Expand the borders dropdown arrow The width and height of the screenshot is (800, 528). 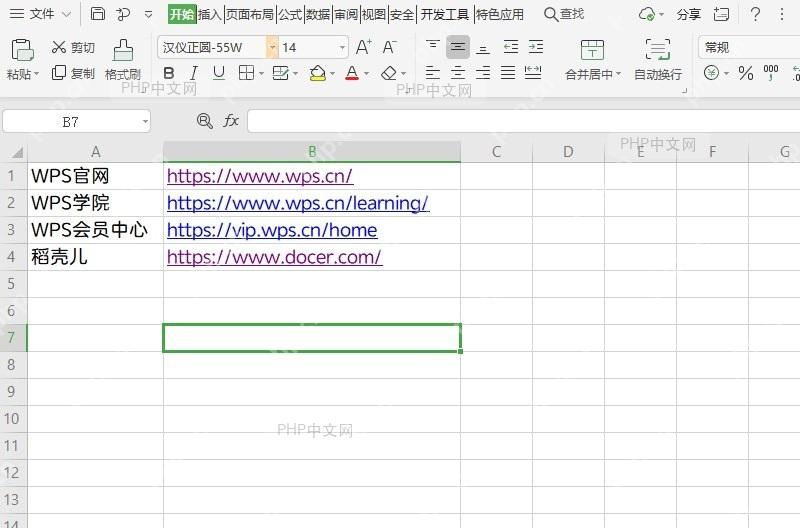point(261,74)
